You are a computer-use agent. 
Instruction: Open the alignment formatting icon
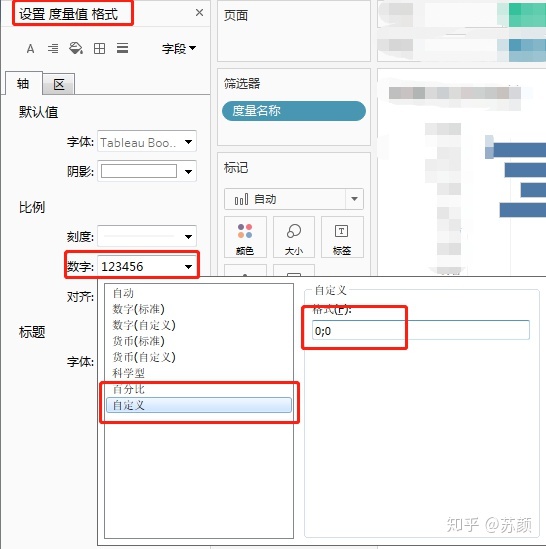coord(53,48)
